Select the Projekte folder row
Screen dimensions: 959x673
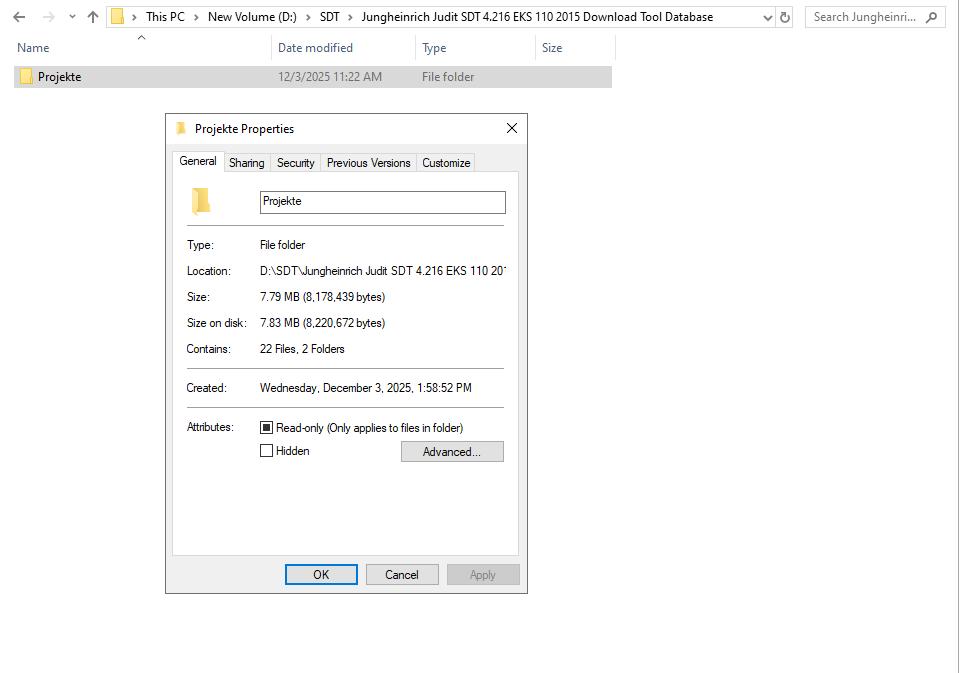tap(313, 76)
